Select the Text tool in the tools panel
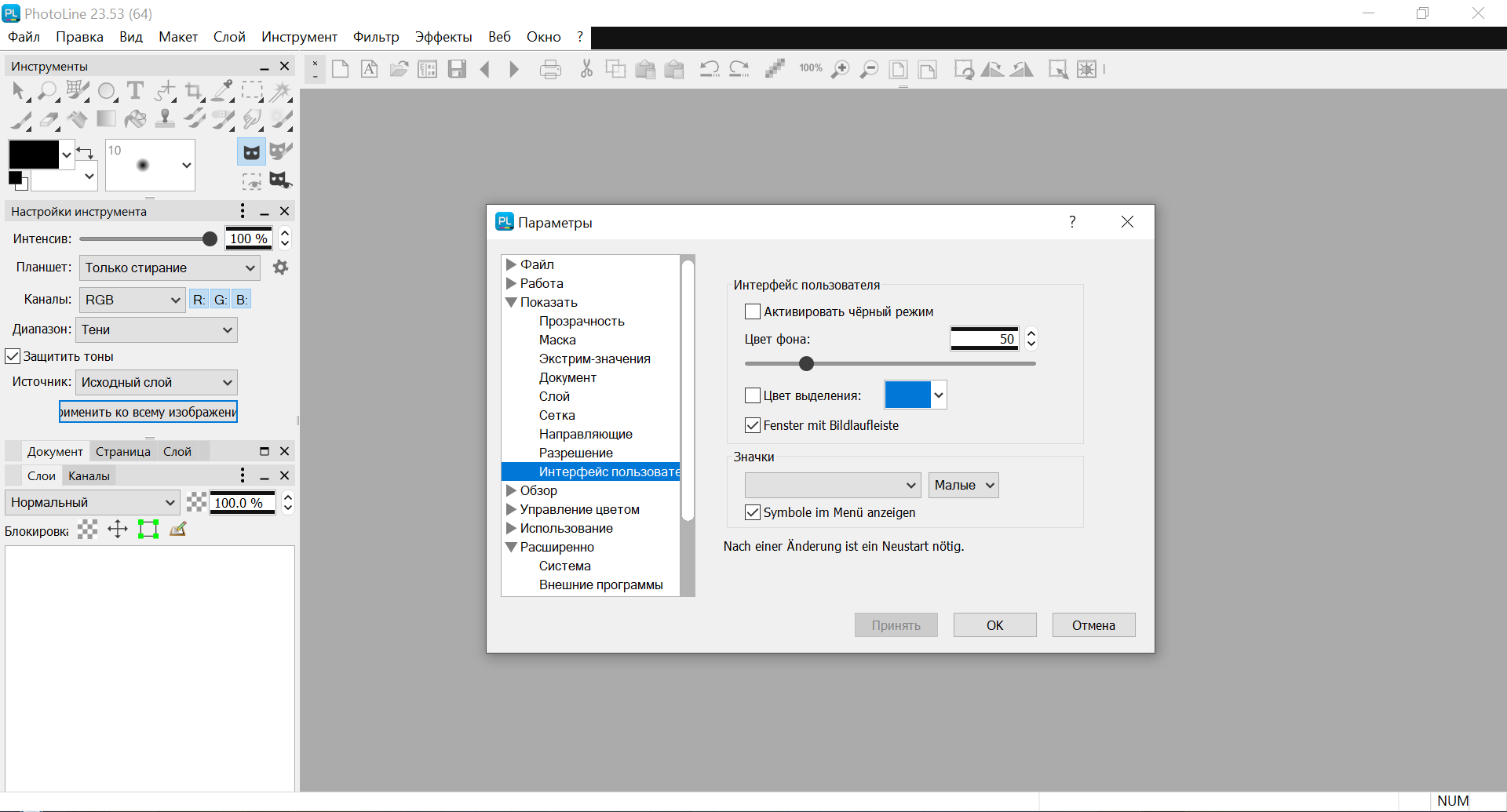This screenshot has width=1507, height=812. [135, 91]
